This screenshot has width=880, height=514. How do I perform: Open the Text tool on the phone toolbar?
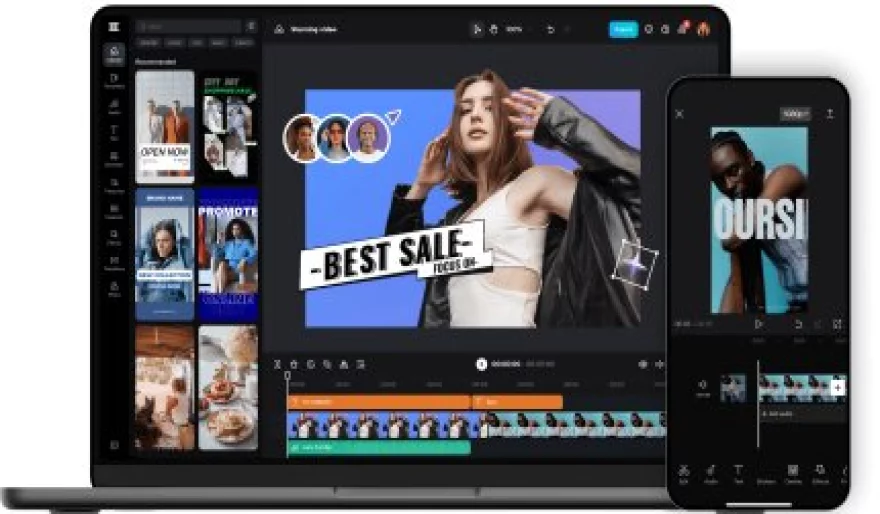click(x=738, y=474)
